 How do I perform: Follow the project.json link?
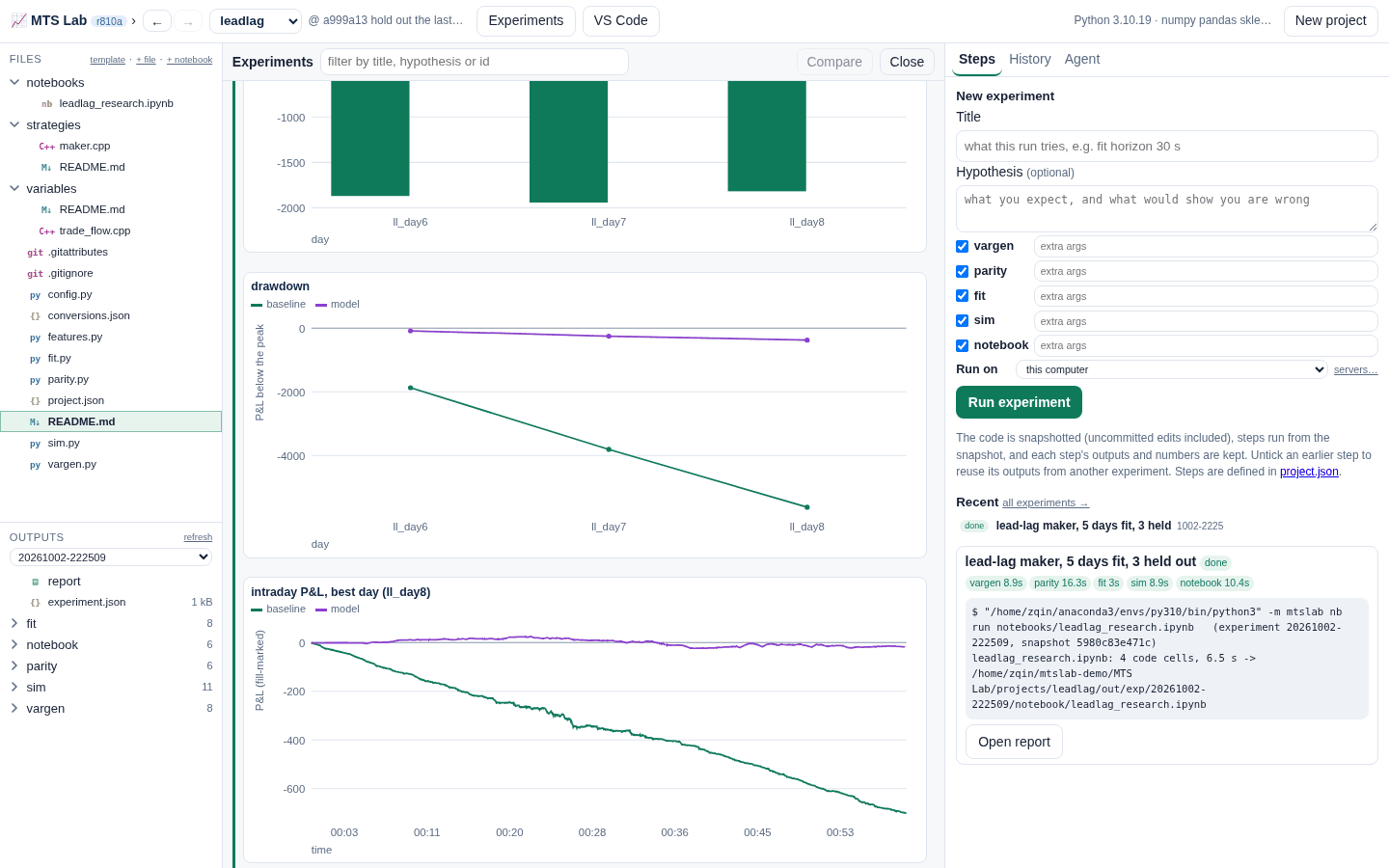(x=1309, y=472)
